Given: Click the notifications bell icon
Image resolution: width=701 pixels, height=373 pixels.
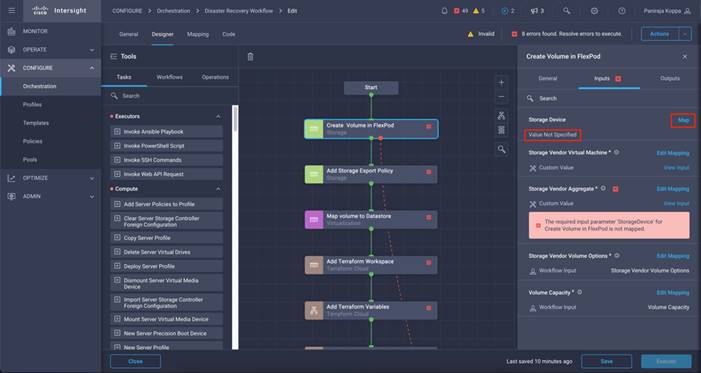Looking at the screenshot, I should (444, 11).
